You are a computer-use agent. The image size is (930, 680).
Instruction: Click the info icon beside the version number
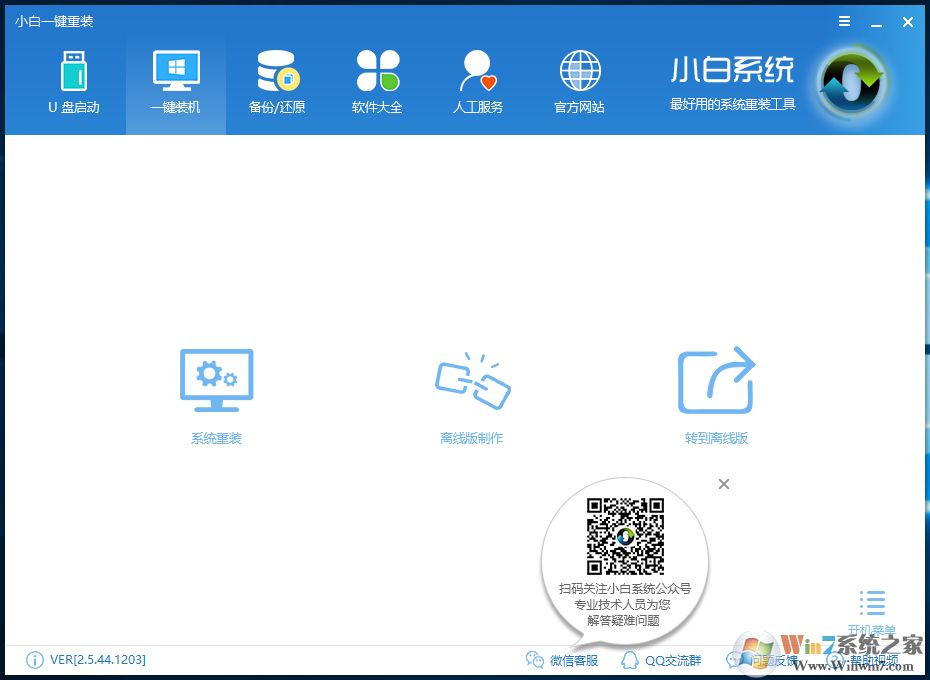[33, 660]
